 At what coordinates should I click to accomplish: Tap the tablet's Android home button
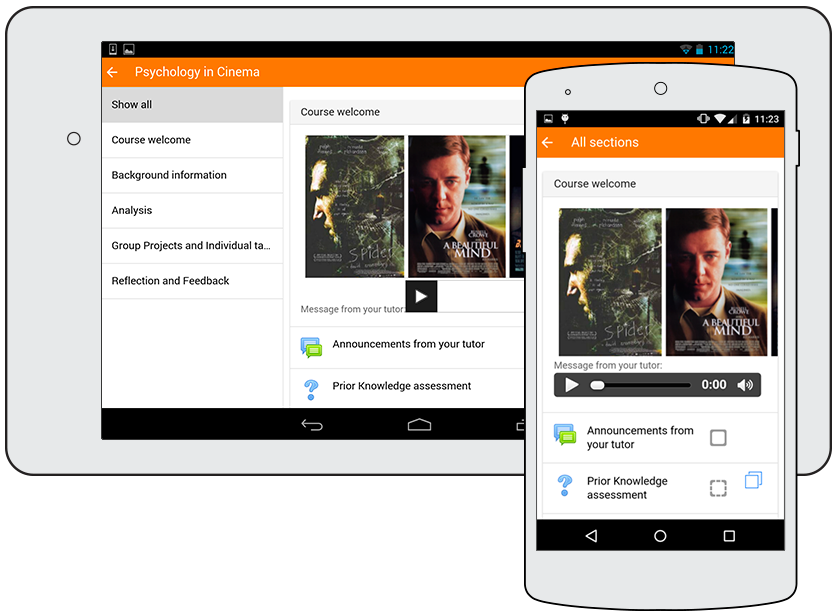pyautogui.click(x=419, y=425)
